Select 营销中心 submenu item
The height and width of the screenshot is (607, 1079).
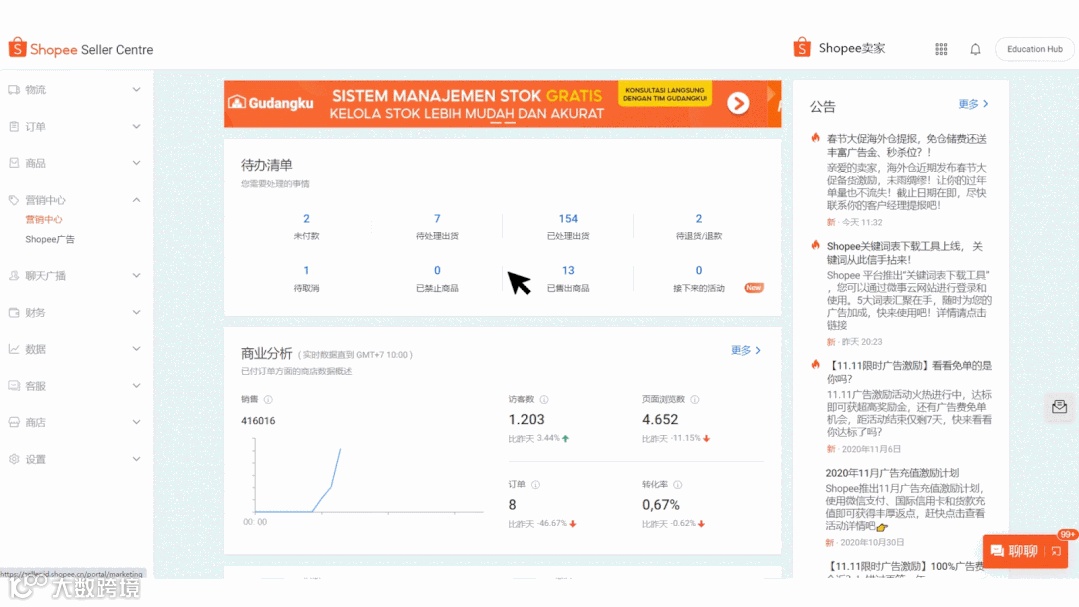[x=44, y=220]
